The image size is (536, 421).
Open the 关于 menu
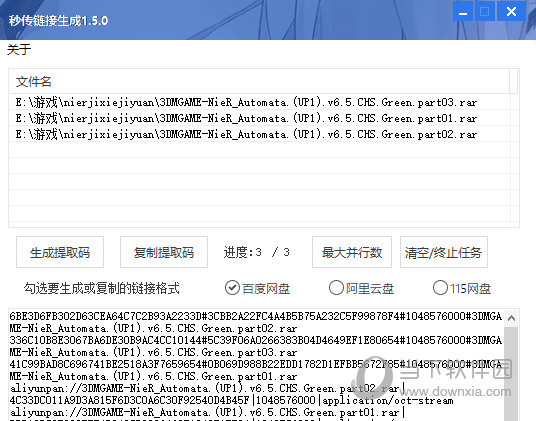tap(19, 50)
